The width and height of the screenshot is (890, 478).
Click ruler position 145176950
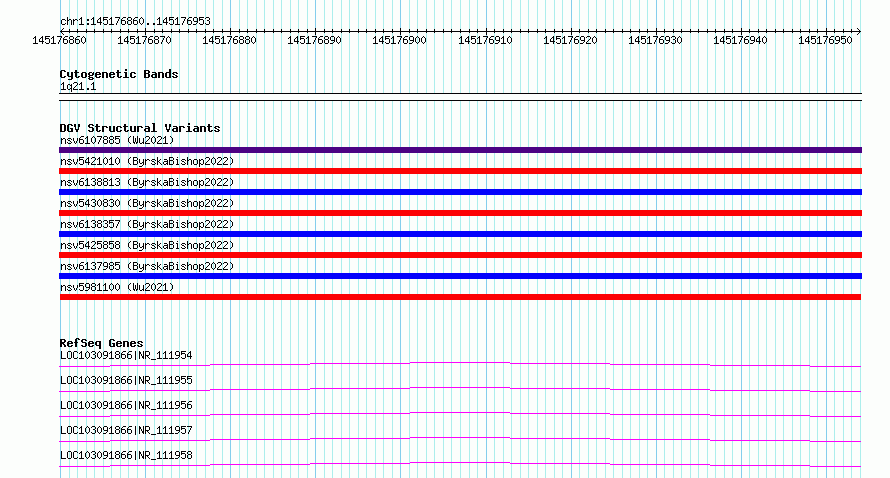(x=825, y=40)
